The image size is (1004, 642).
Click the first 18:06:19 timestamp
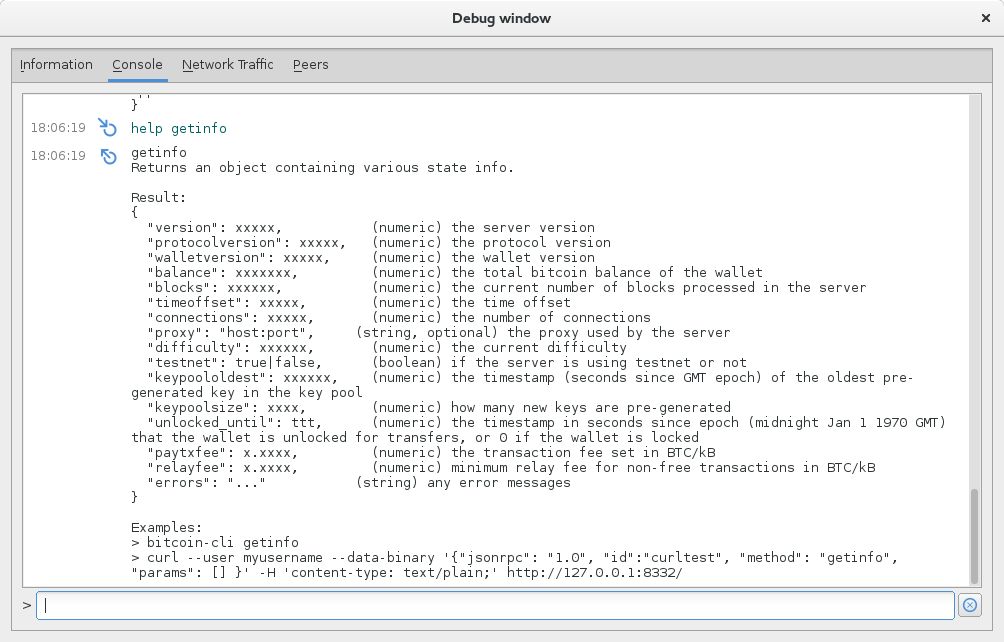click(57, 127)
